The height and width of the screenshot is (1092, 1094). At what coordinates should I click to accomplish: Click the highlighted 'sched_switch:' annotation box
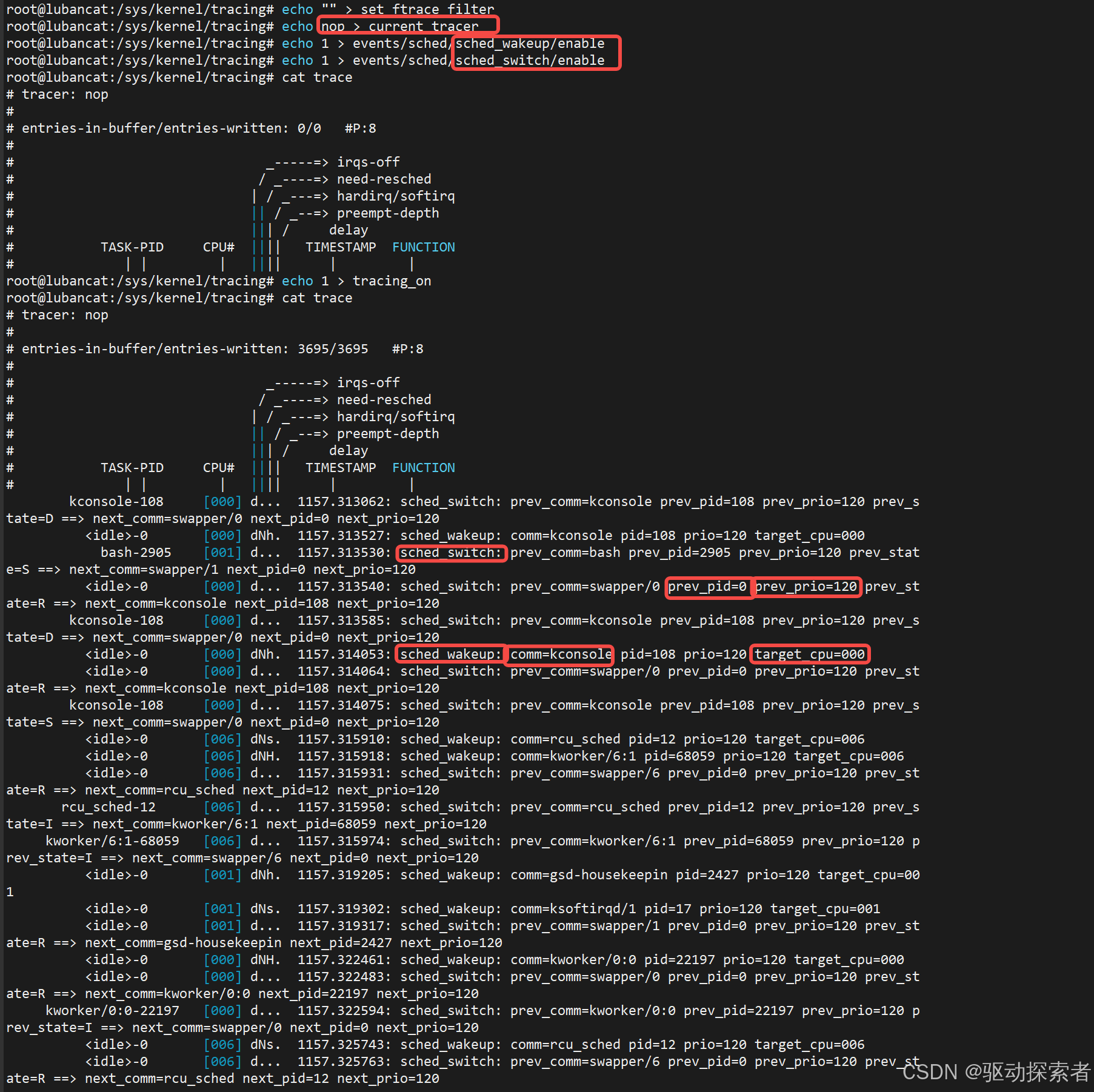point(451,552)
